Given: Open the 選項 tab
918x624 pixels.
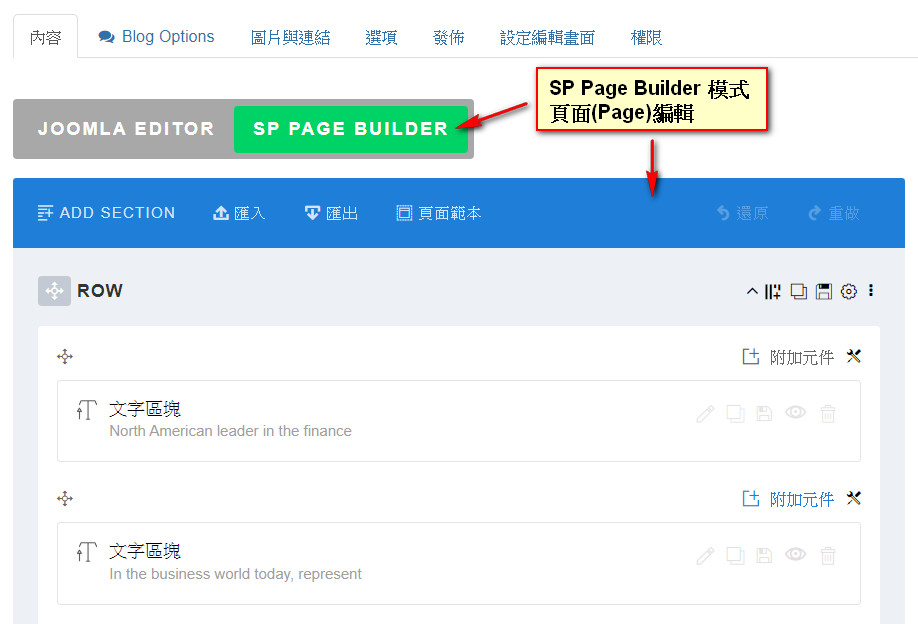Looking at the screenshot, I should [381, 37].
